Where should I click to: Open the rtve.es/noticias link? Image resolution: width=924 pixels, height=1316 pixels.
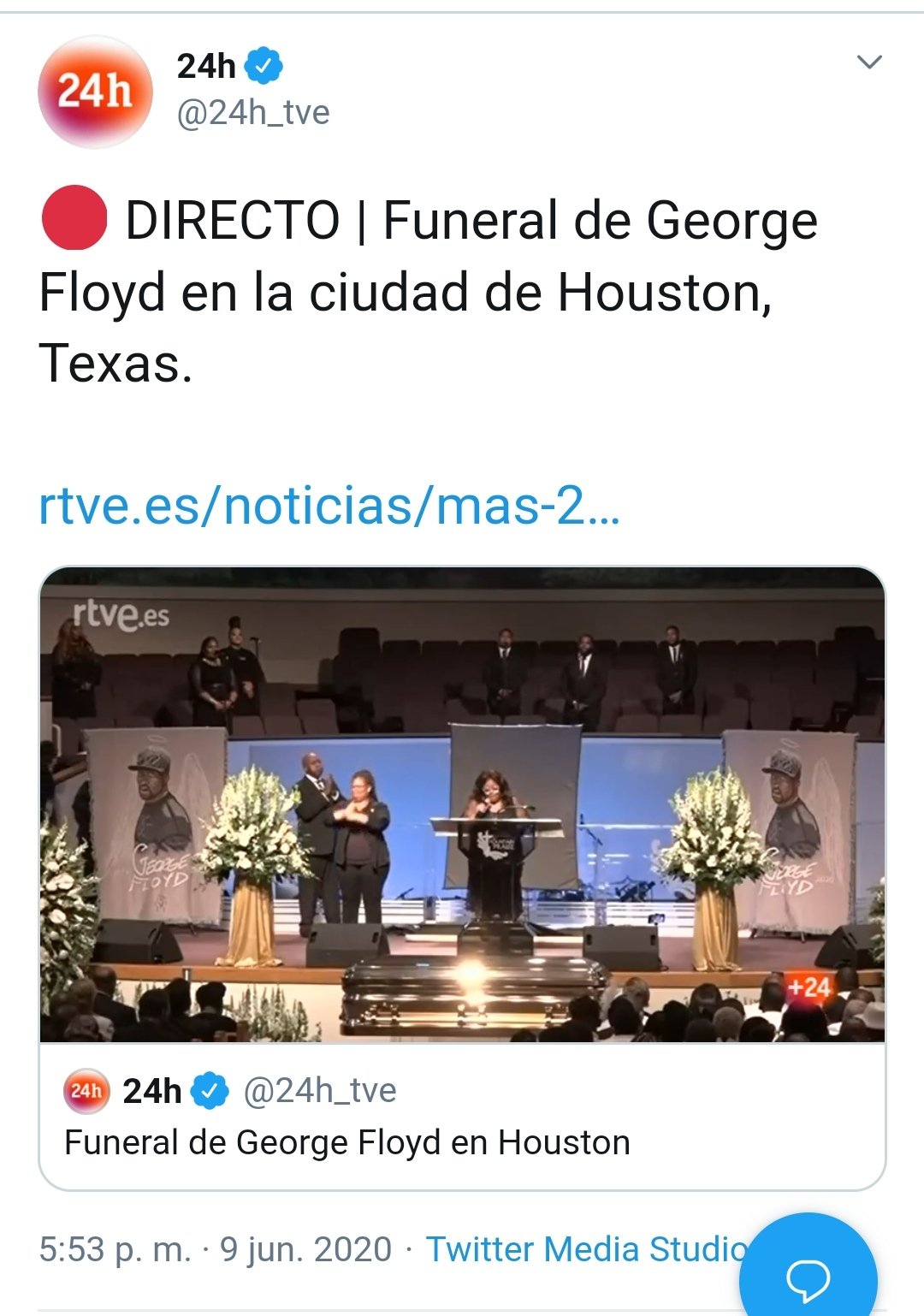tap(329, 505)
